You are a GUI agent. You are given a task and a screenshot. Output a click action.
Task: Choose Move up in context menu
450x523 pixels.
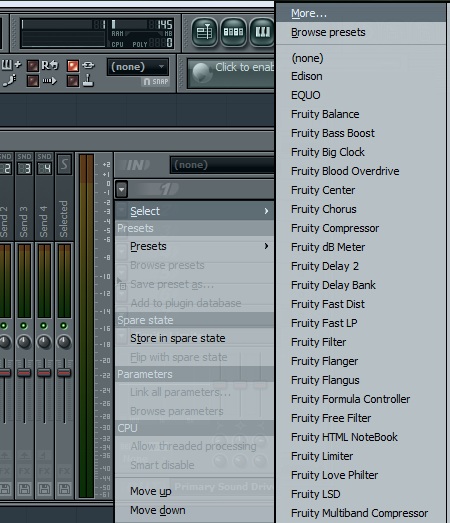pyautogui.click(x=194, y=491)
